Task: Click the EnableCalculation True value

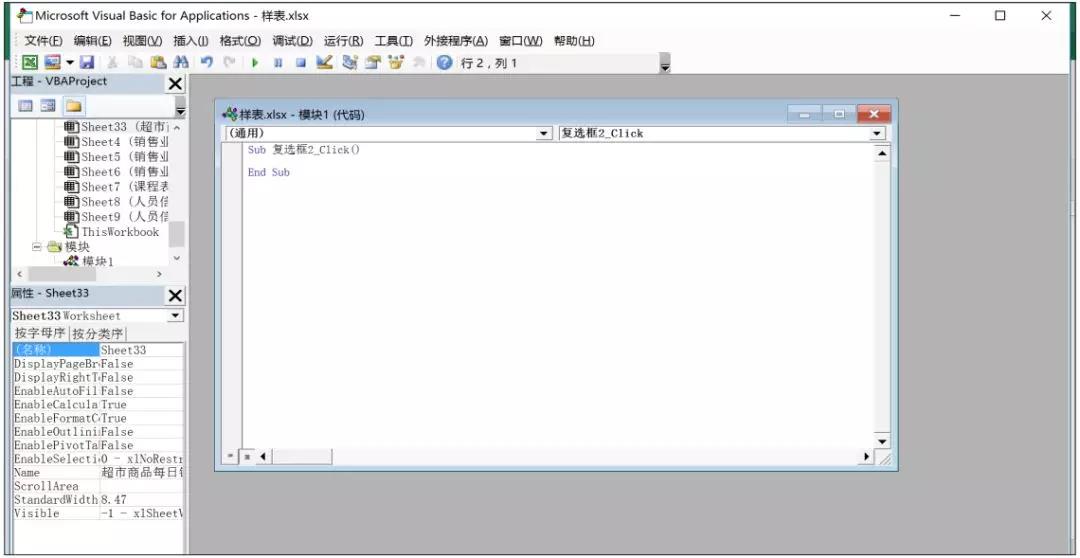Action: (x=142, y=404)
